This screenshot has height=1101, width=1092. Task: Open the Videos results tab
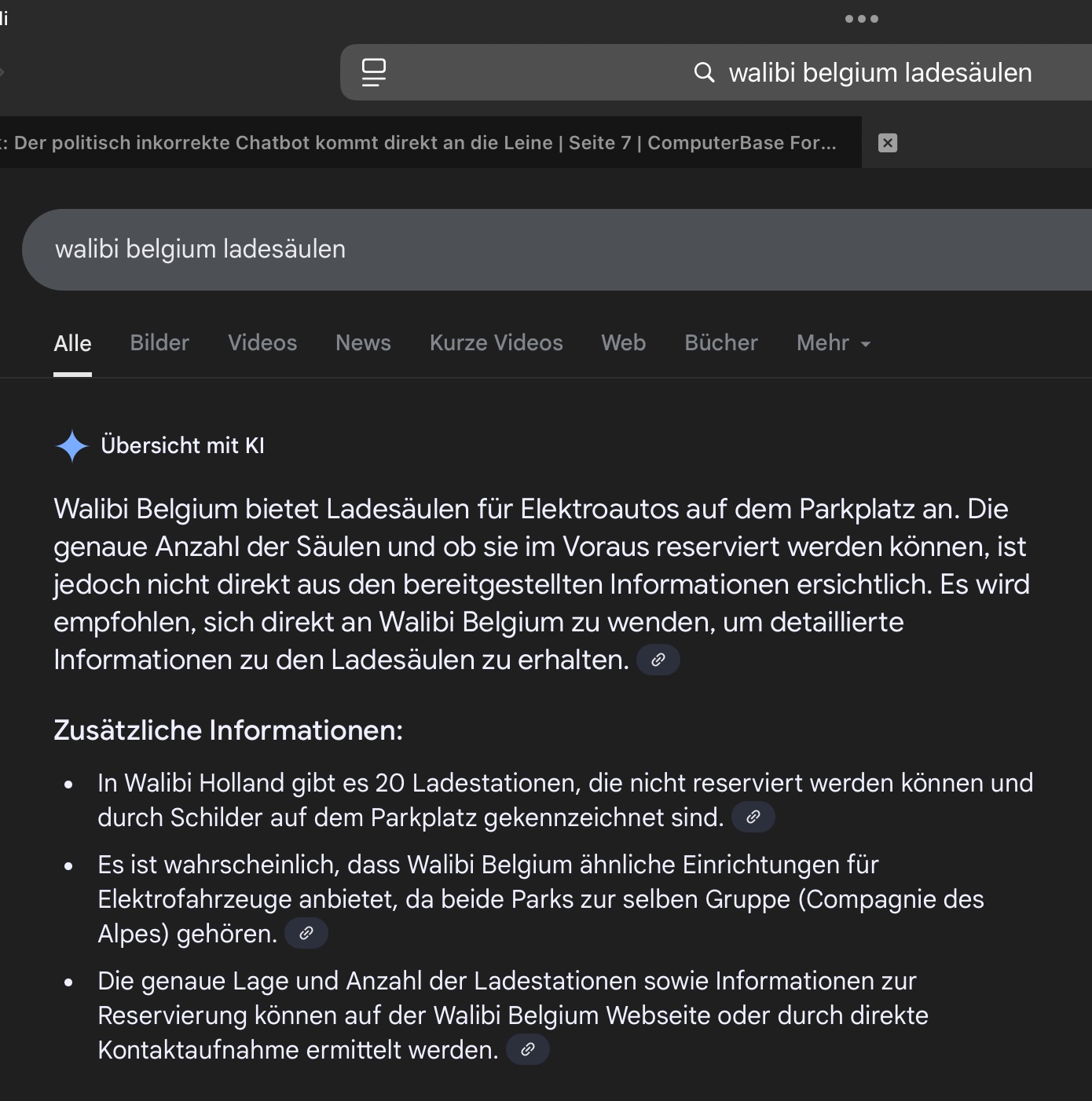pyautogui.click(x=262, y=343)
